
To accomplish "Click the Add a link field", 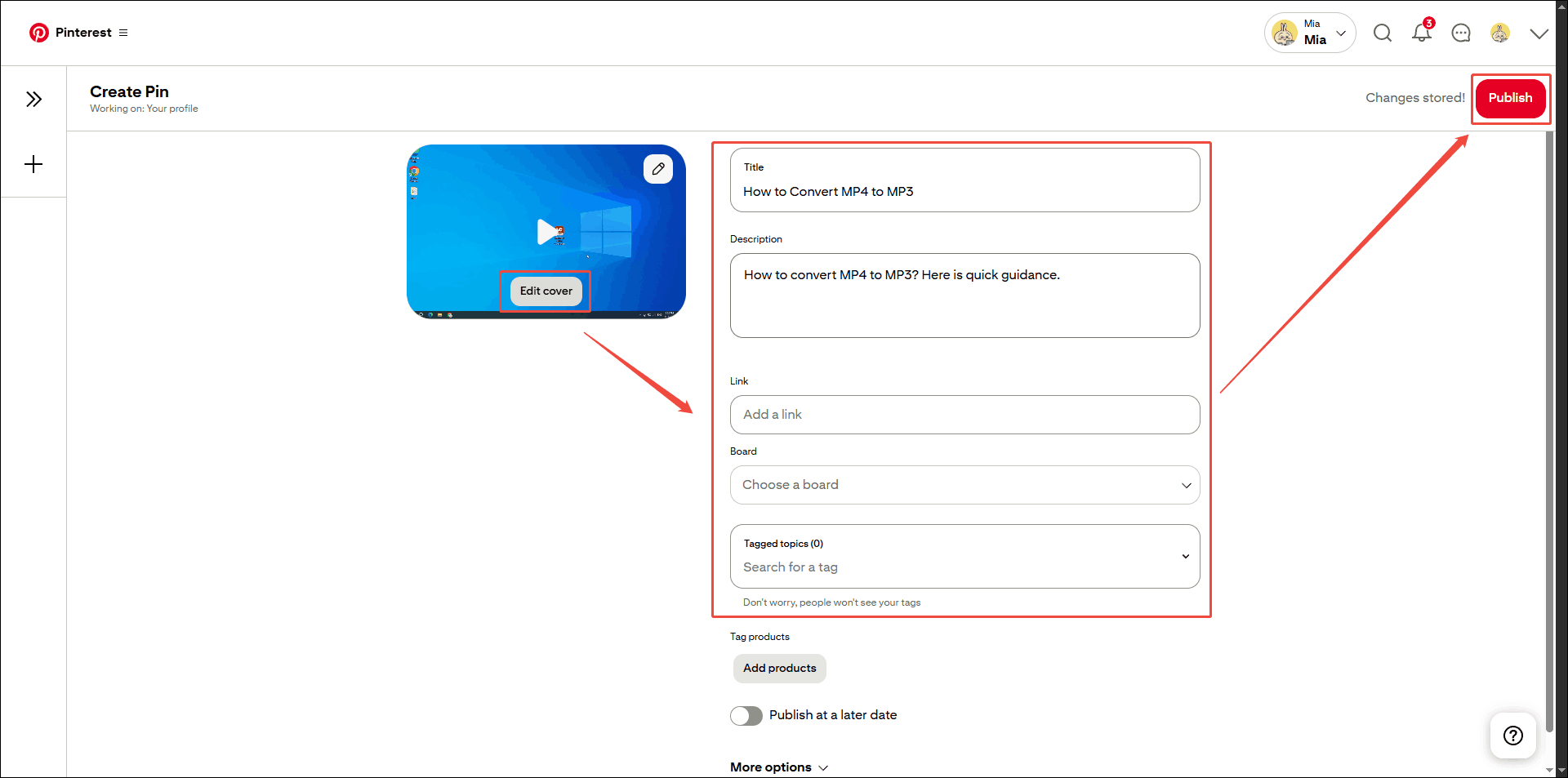I will pyautogui.click(x=965, y=415).
